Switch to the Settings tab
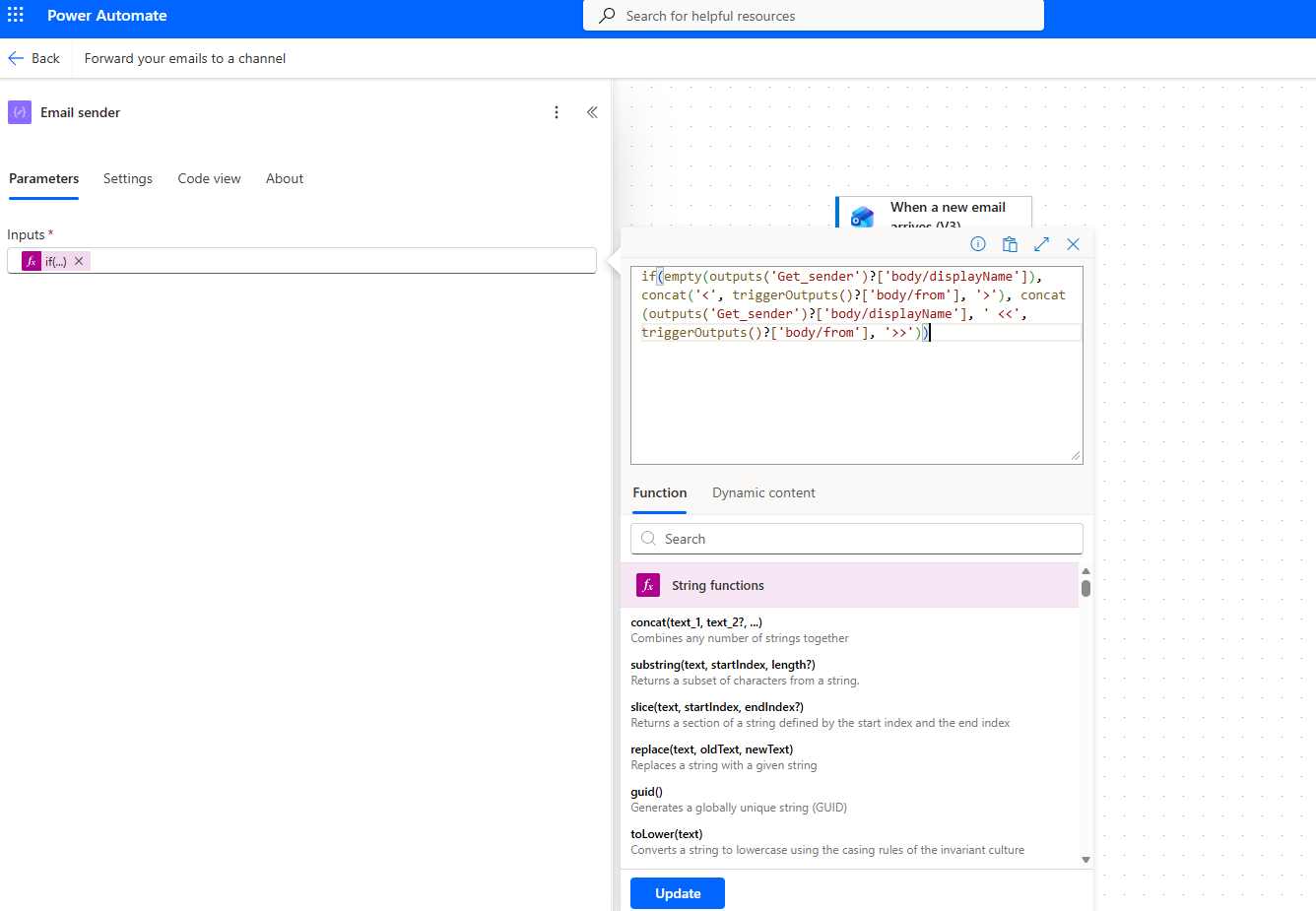The width and height of the screenshot is (1316, 911). (x=128, y=178)
